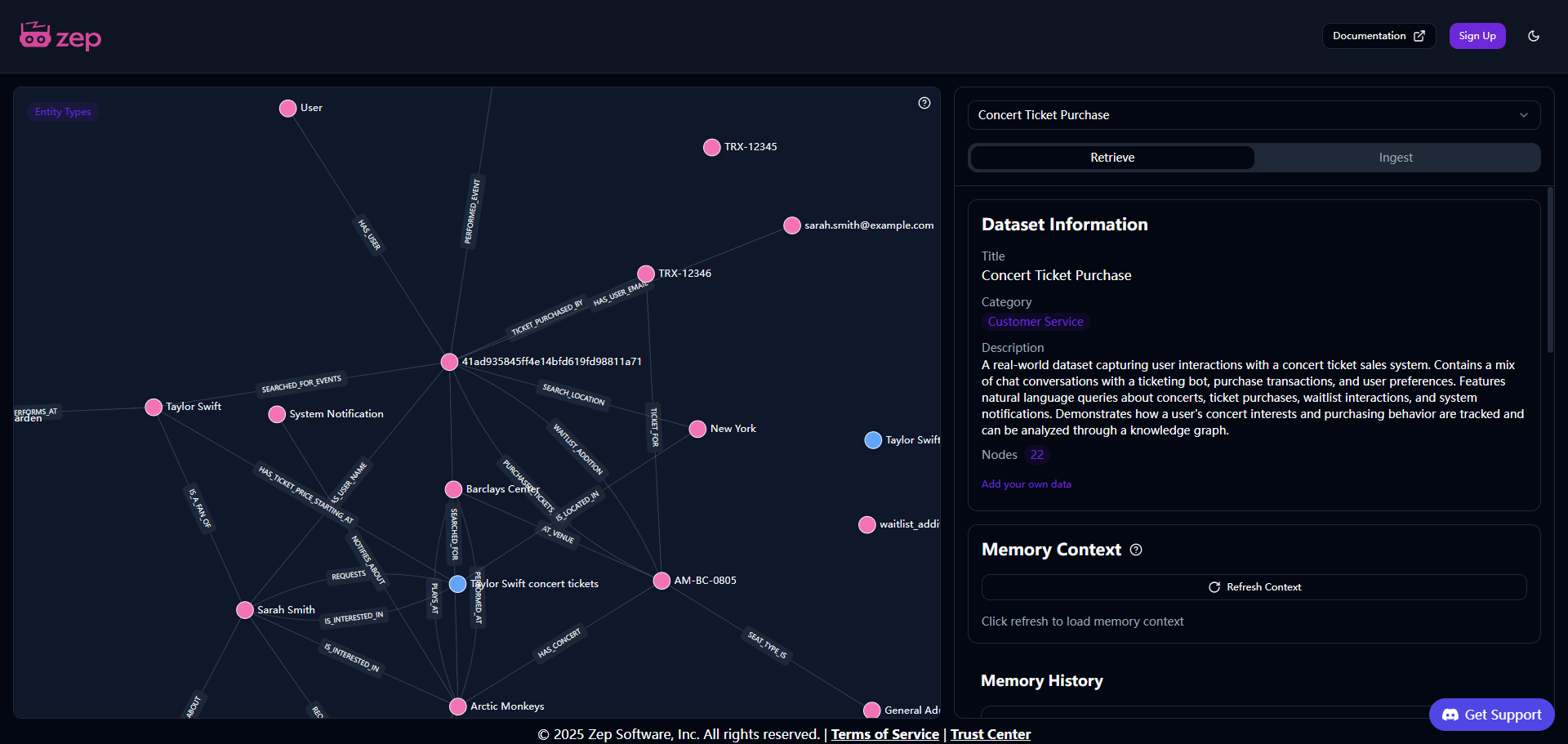Click the HAS_CONCERT edge label
1568x744 pixels.
pyautogui.click(x=559, y=643)
